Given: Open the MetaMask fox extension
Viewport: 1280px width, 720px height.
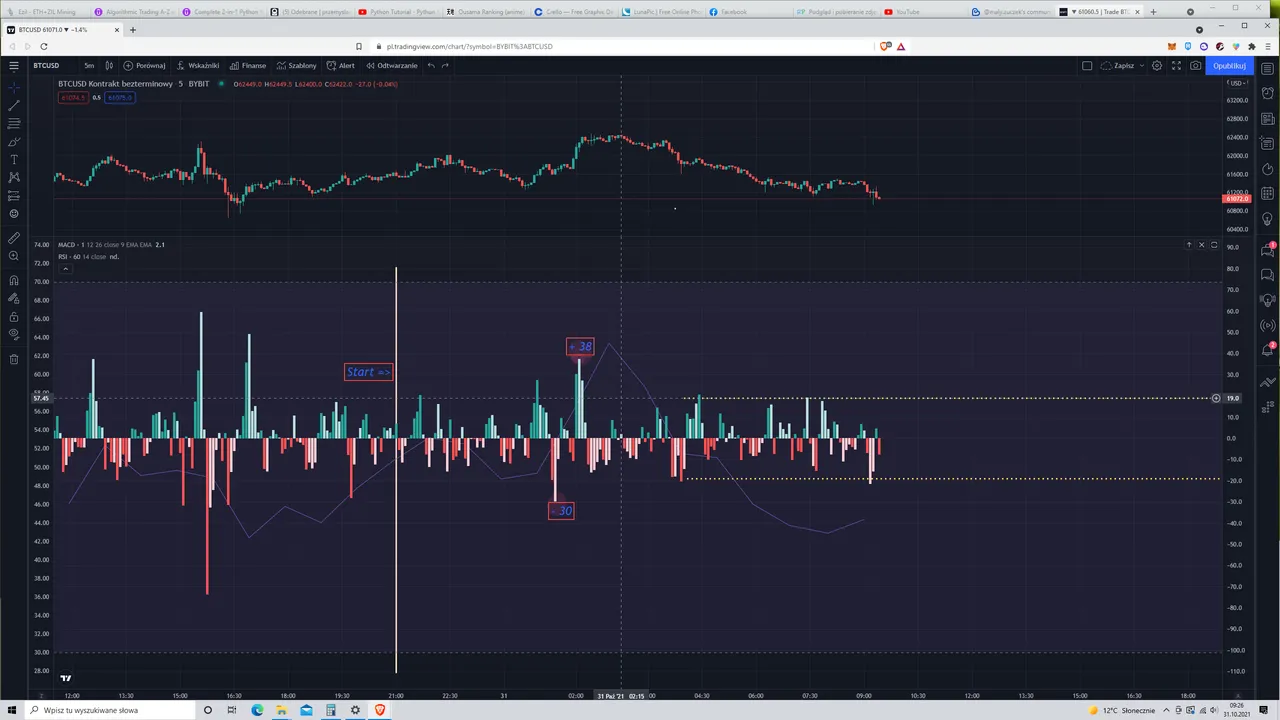Looking at the screenshot, I should click(1172, 46).
